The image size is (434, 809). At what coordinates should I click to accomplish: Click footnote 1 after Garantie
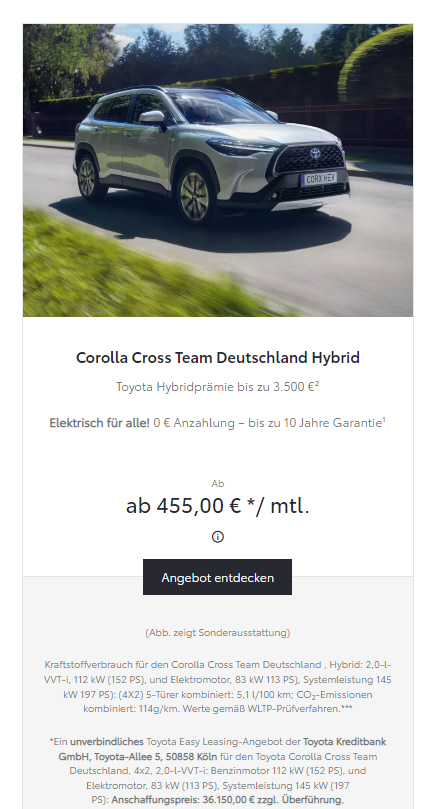click(x=384, y=419)
